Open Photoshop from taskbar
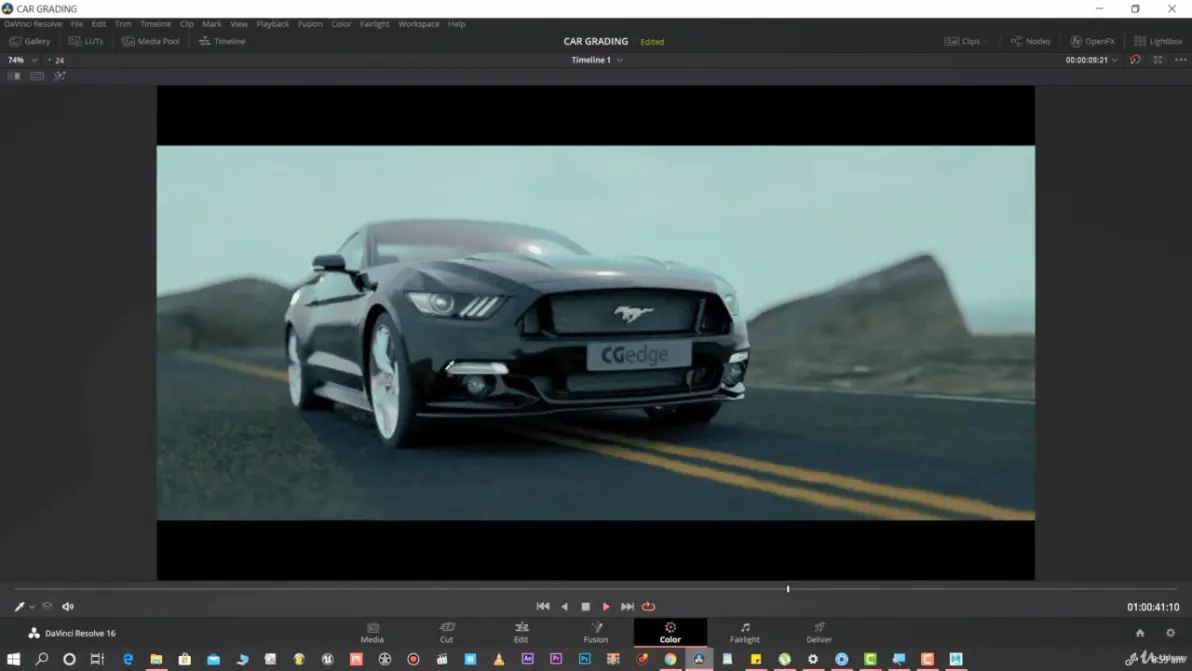The height and width of the screenshot is (671, 1192). (584, 659)
